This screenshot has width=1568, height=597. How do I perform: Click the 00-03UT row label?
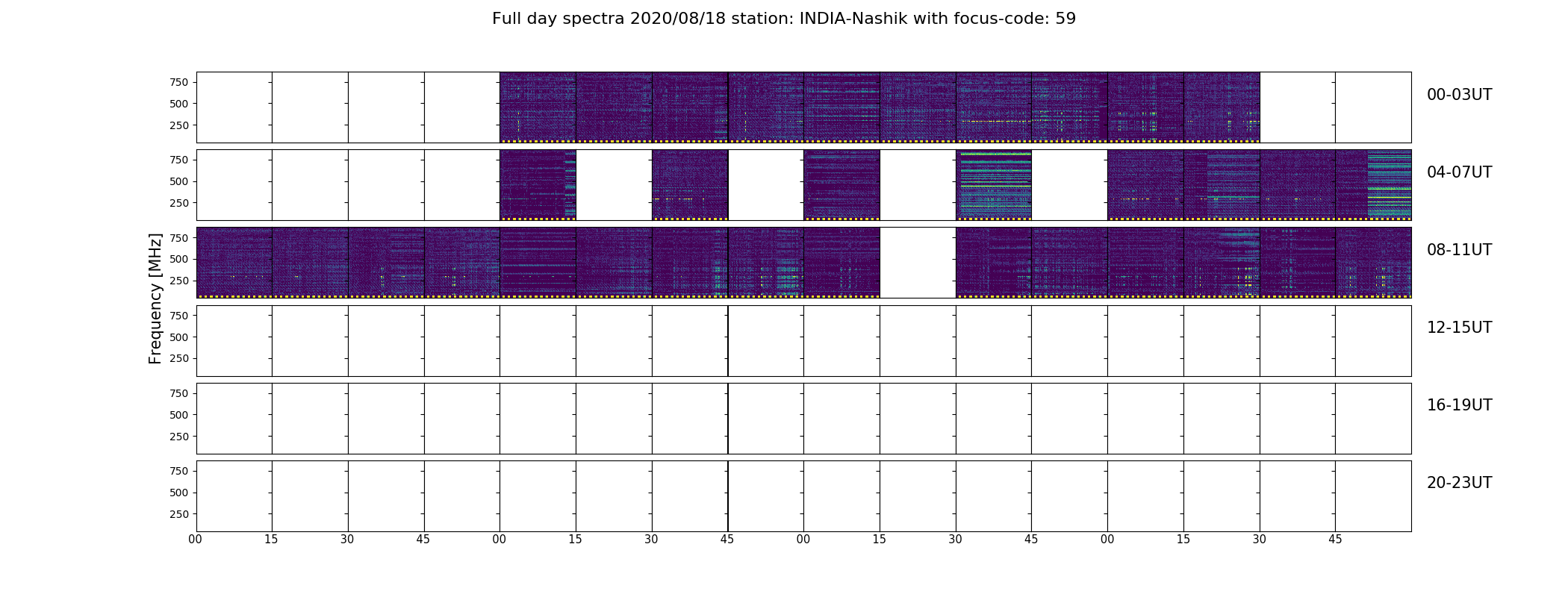point(1459,95)
